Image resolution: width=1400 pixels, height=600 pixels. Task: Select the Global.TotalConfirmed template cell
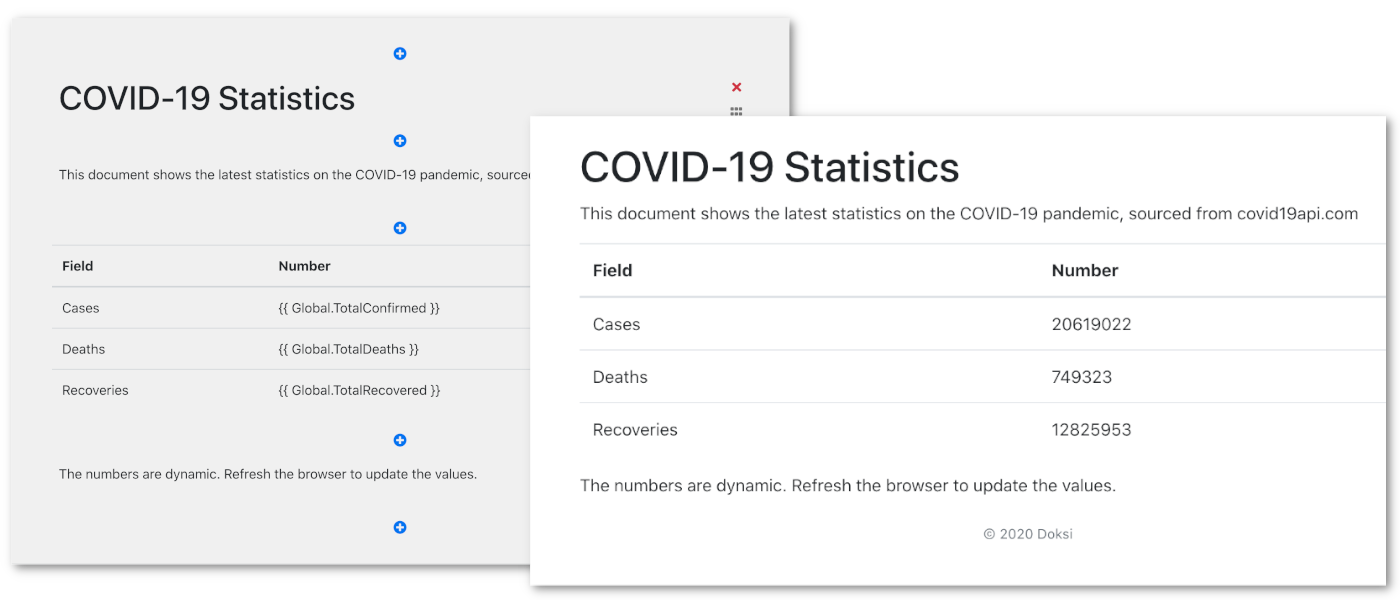[359, 308]
